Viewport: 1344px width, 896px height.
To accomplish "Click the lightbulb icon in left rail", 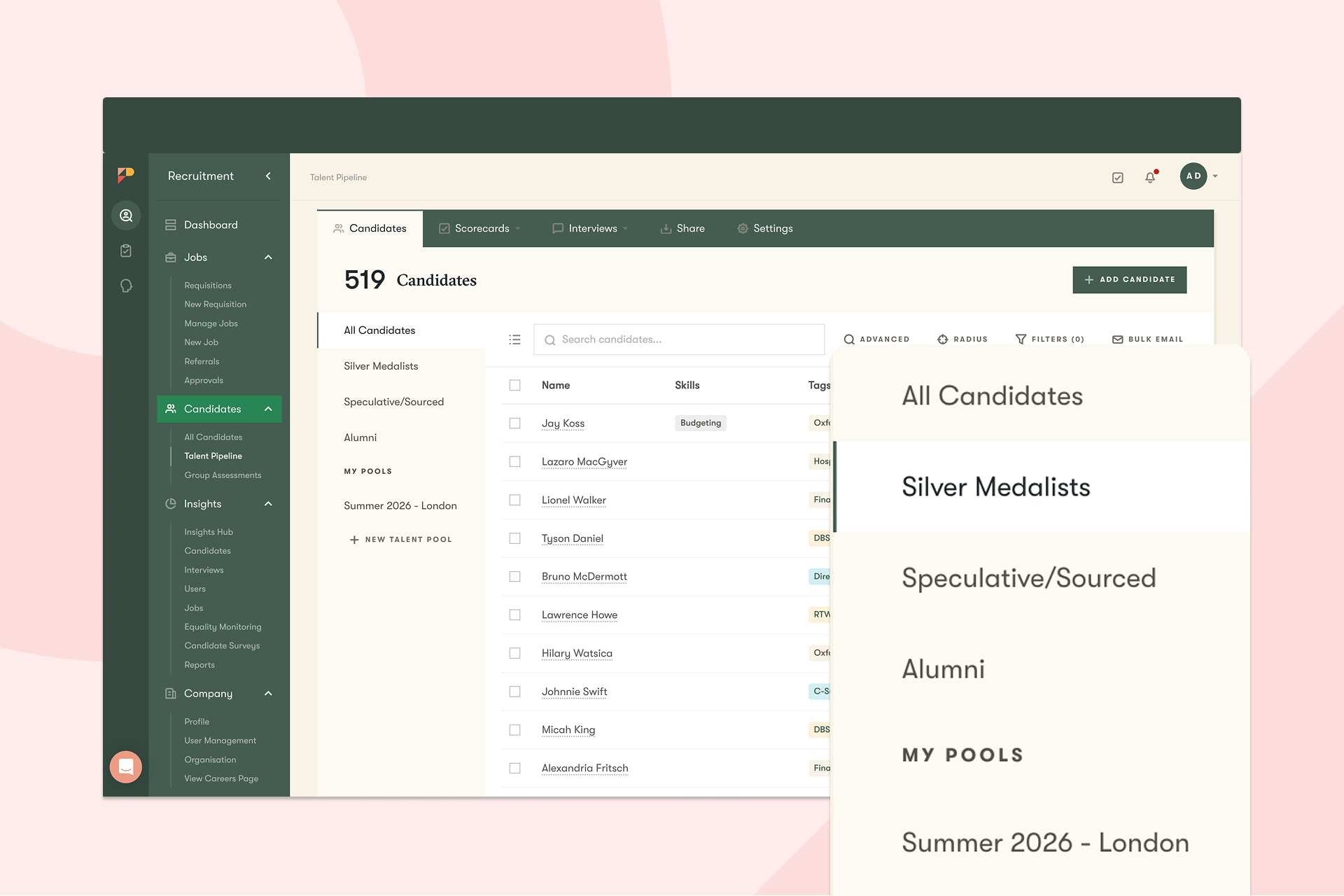I will 126,286.
